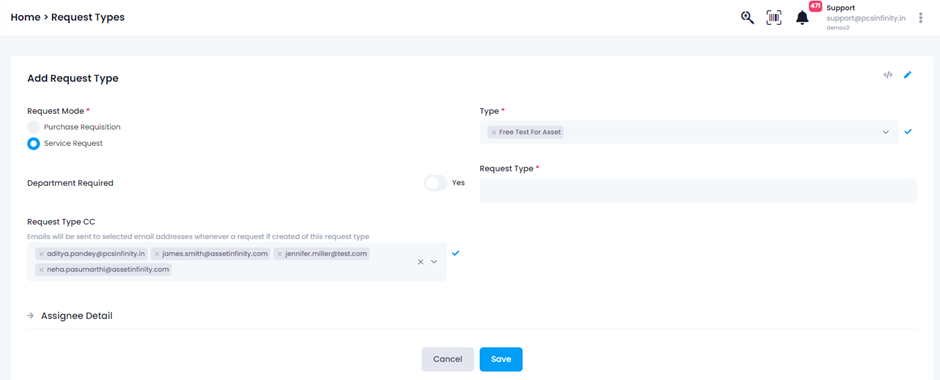Toggle the Department Required switch
Screen dimensions: 940x380
pyautogui.click(x=436, y=183)
